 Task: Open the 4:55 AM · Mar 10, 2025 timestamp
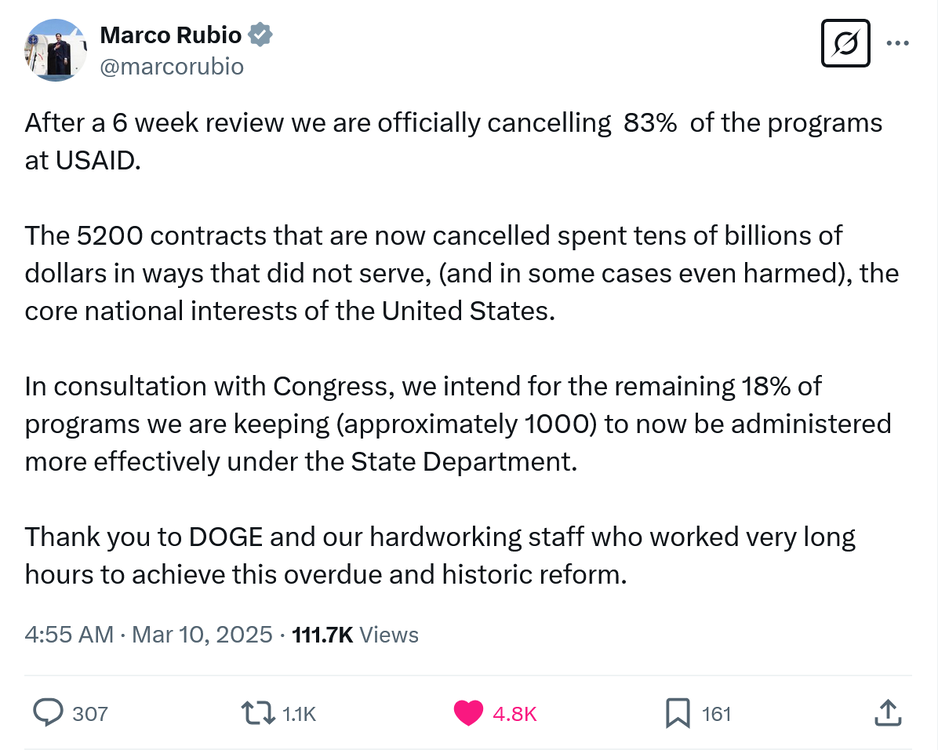148,634
